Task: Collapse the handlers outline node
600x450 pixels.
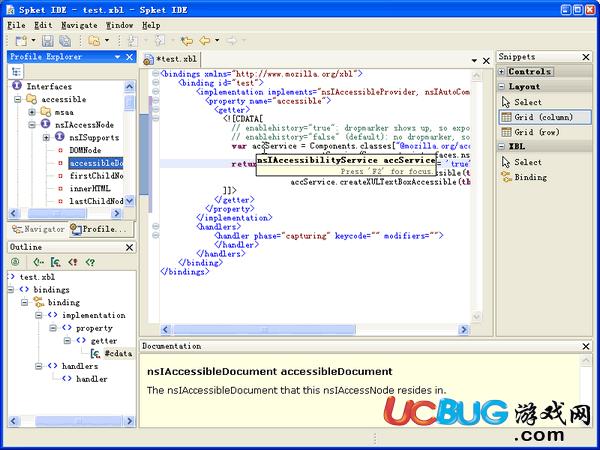Action: [x=39, y=366]
